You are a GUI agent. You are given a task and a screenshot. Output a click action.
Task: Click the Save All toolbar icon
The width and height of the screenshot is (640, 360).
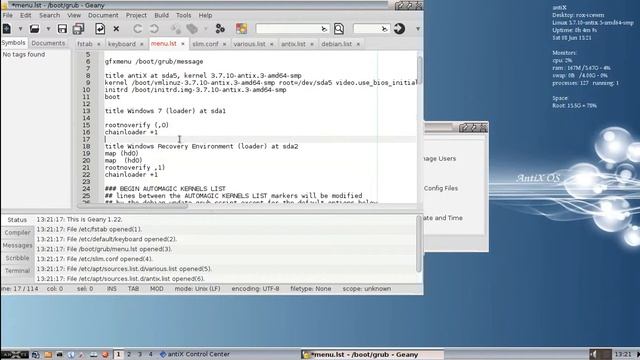(x=78, y=29)
